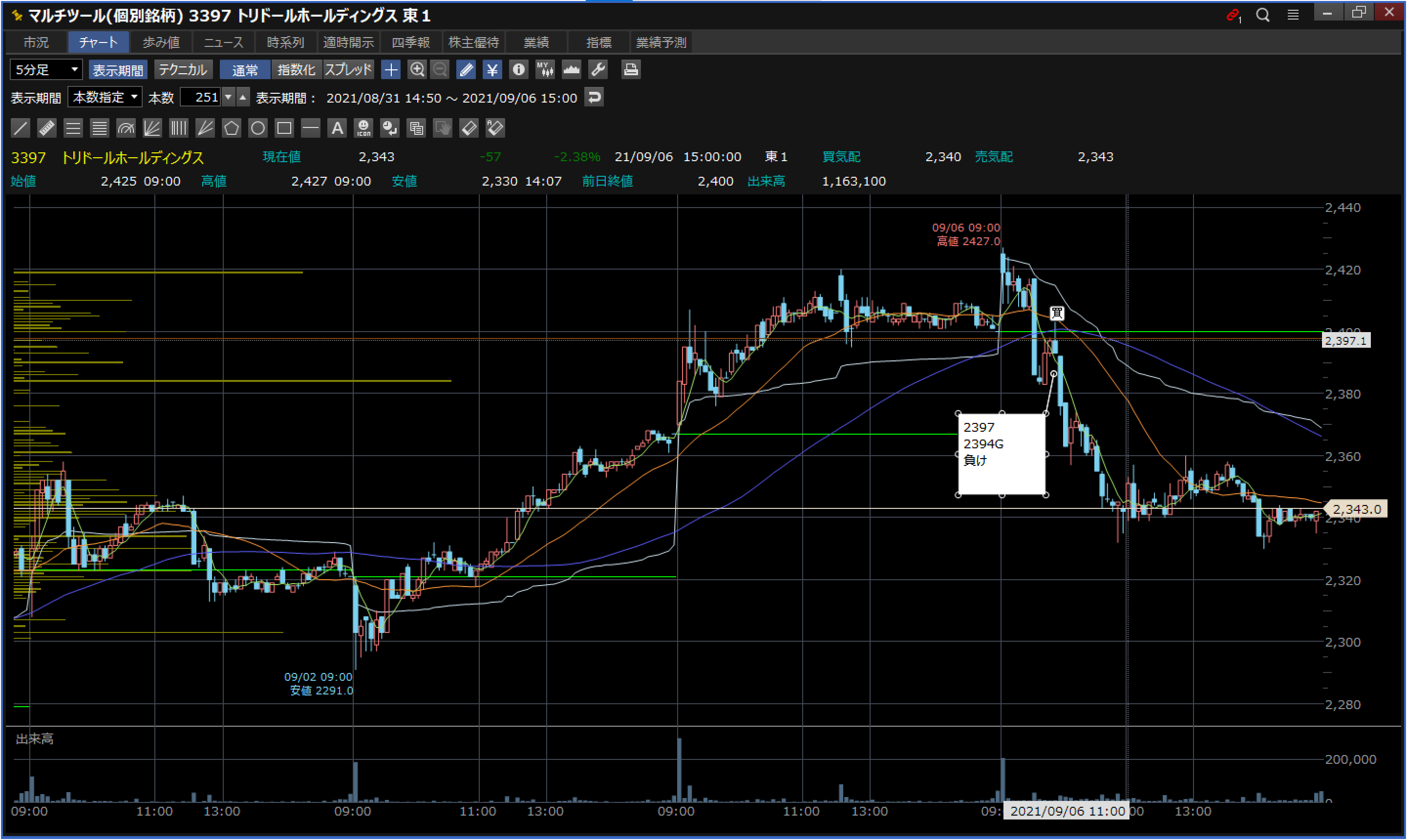Open chart settings wrench icon
This screenshot has height=840, width=1407.
598,70
